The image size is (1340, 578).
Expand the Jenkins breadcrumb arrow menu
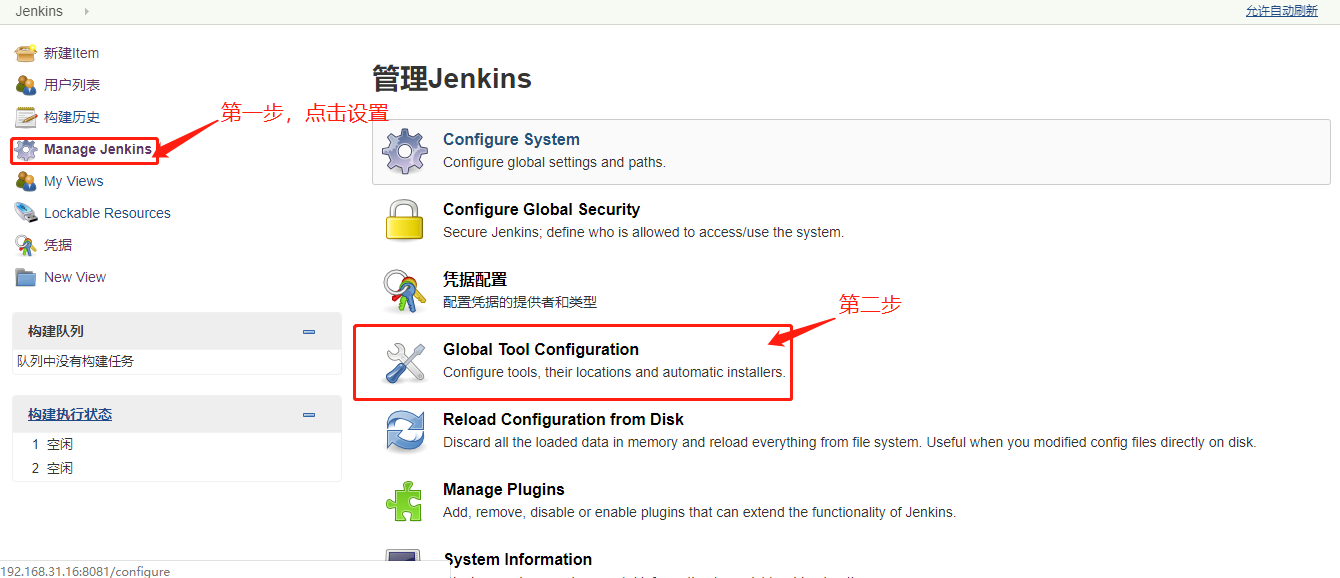point(86,11)
